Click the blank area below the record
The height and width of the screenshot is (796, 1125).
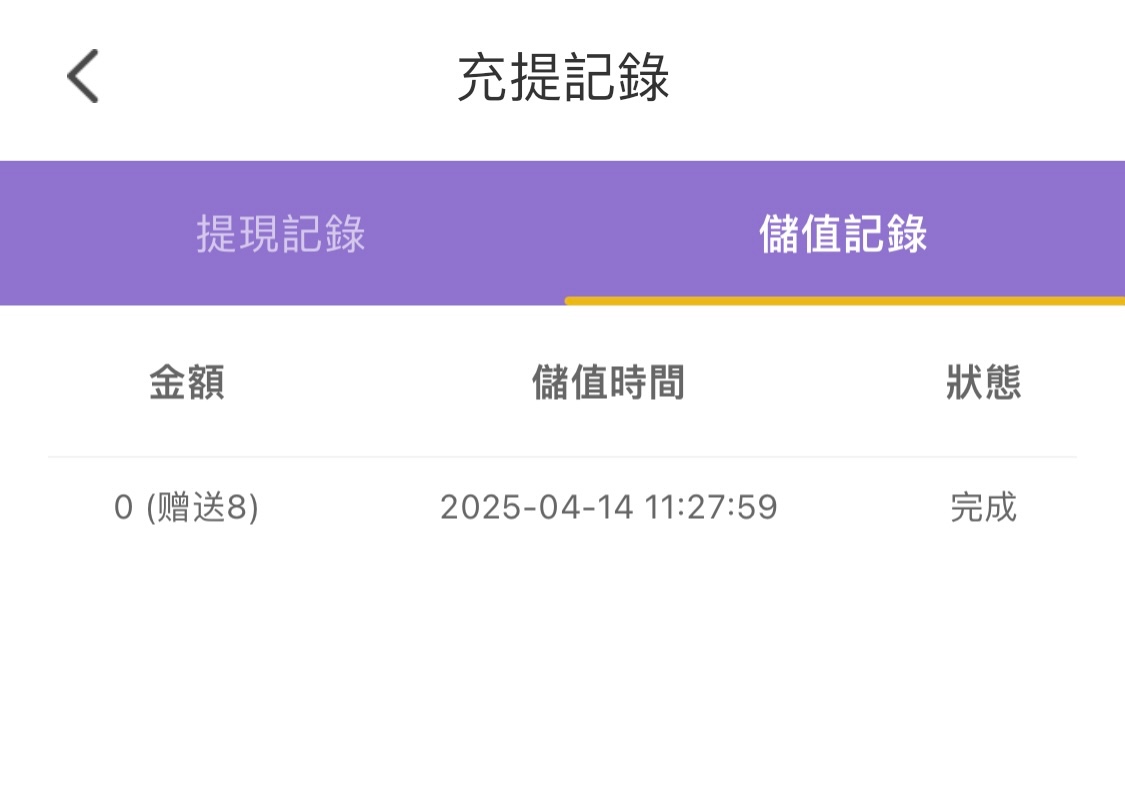562,670
